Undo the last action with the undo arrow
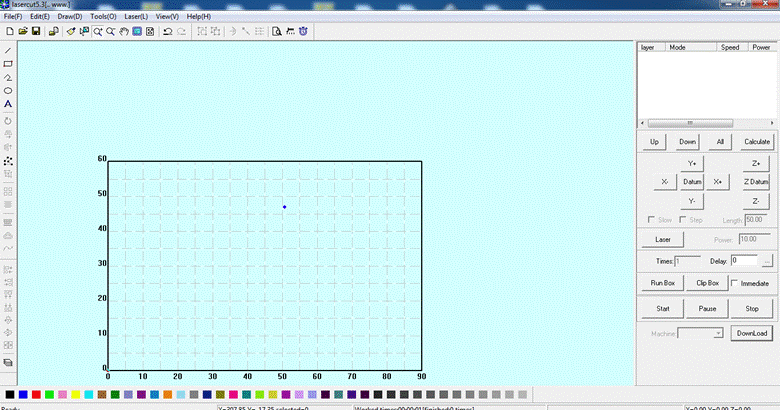The height and width of the screenshot is (410, 780). [x=168, y=31]
